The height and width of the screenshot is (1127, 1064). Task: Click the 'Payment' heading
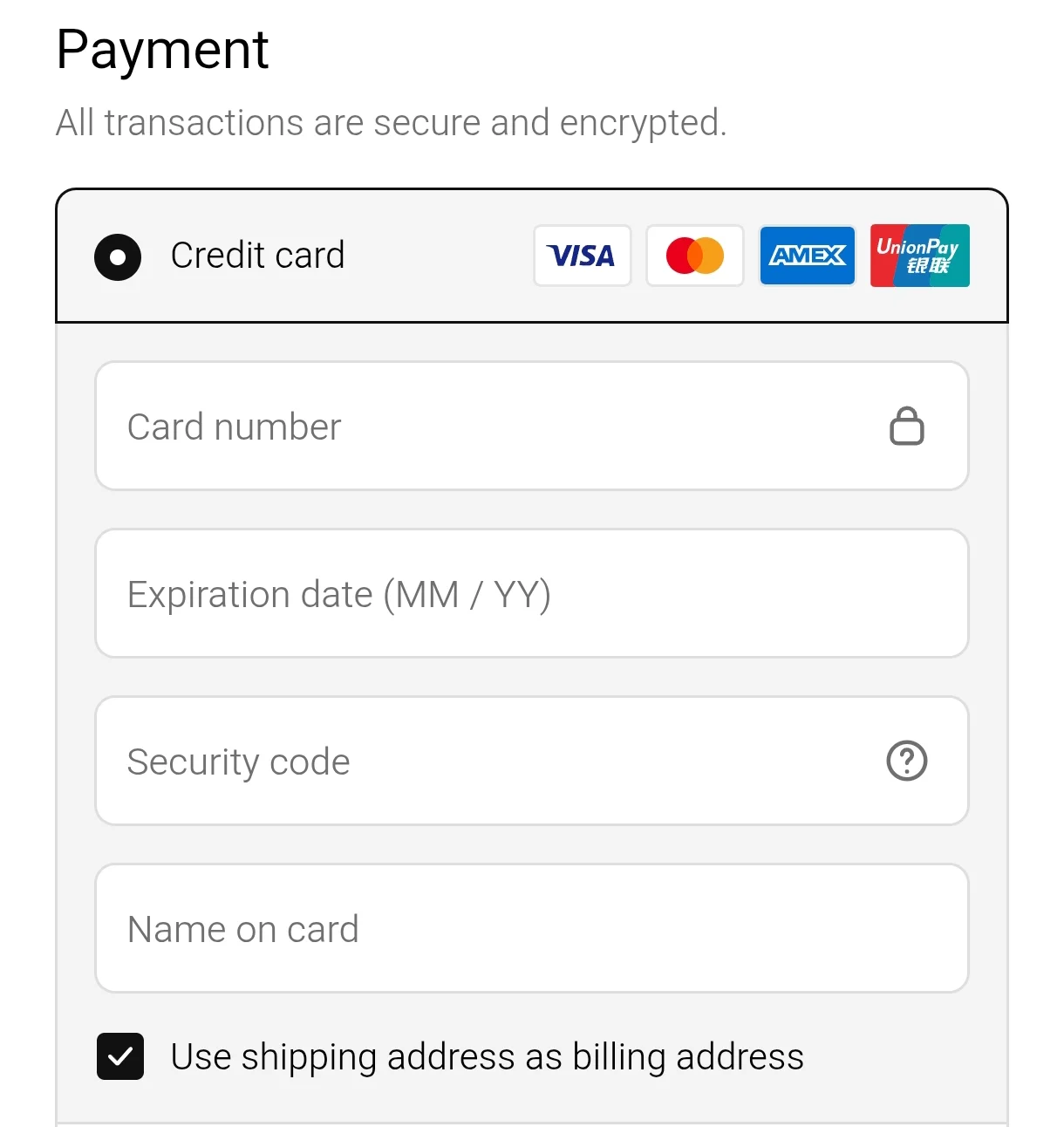162,50
